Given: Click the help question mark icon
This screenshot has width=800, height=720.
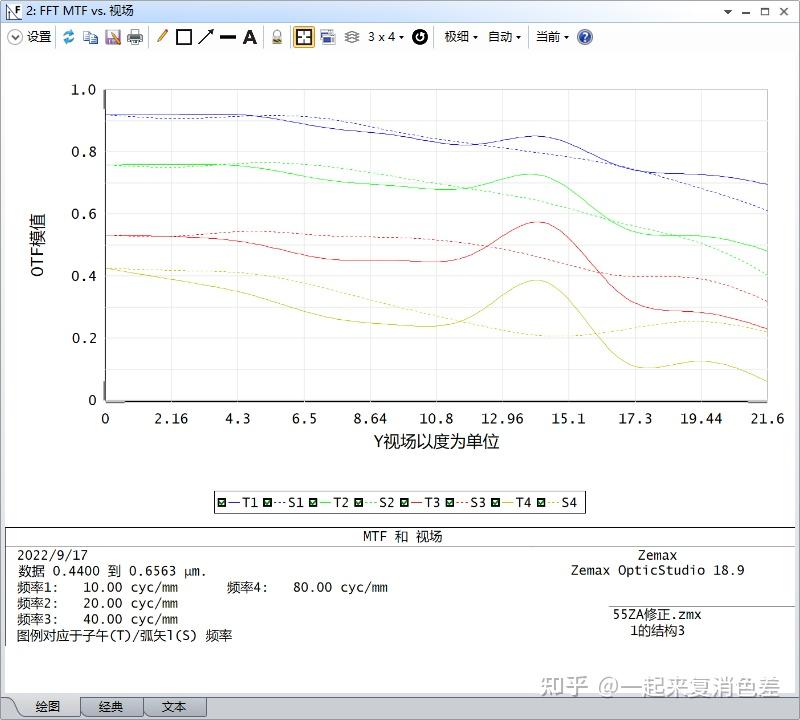Looking at the screenshot, I should pos(585,37).
